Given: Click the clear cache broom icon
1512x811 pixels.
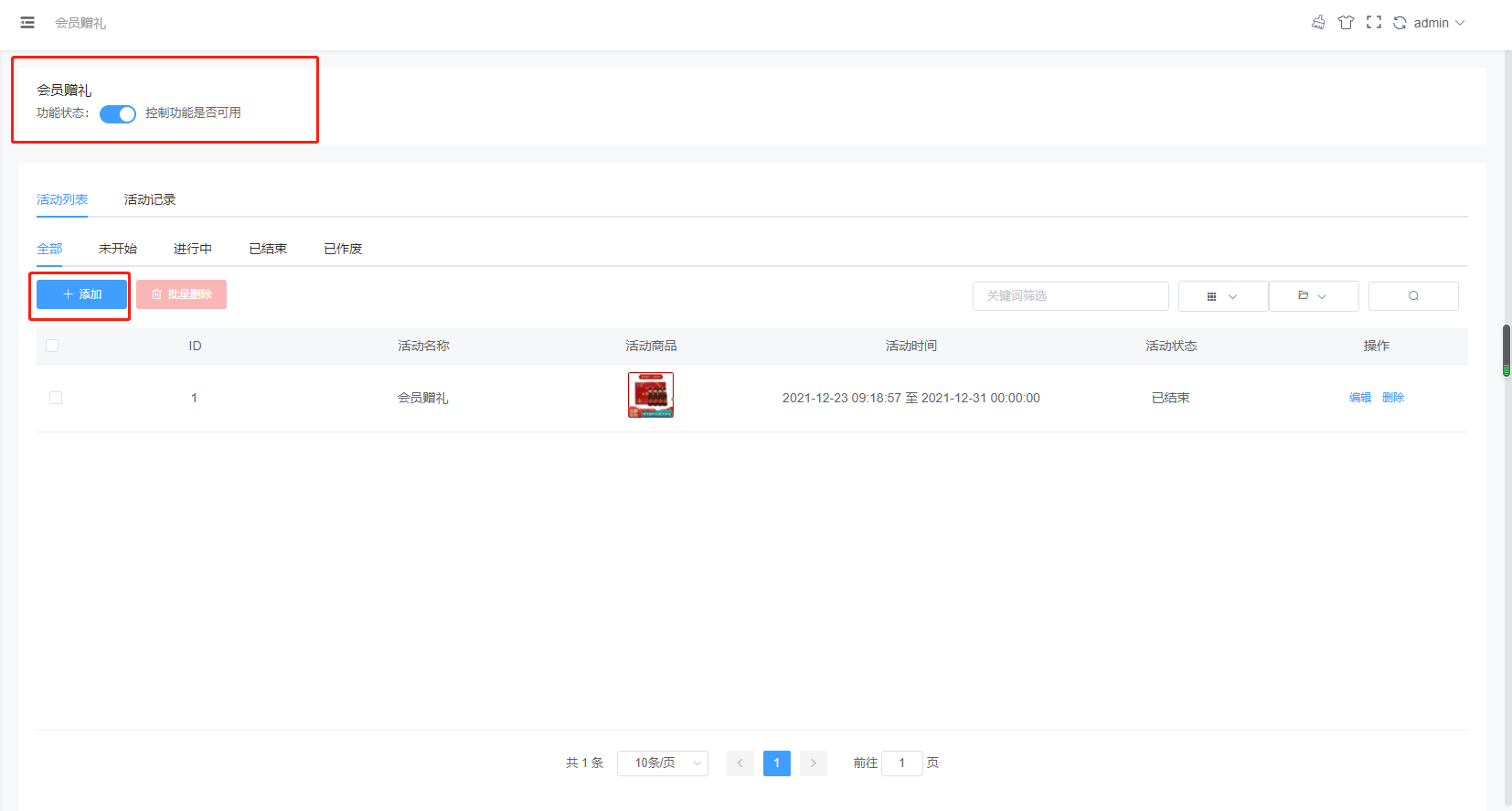Looking at the screenshot, I should [x=1318, y=23].
